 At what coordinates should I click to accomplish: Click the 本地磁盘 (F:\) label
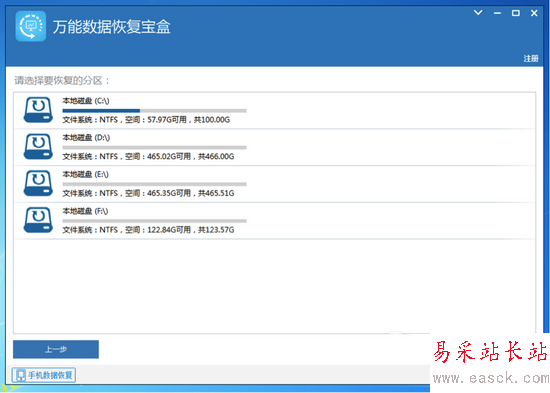(85, 211)
